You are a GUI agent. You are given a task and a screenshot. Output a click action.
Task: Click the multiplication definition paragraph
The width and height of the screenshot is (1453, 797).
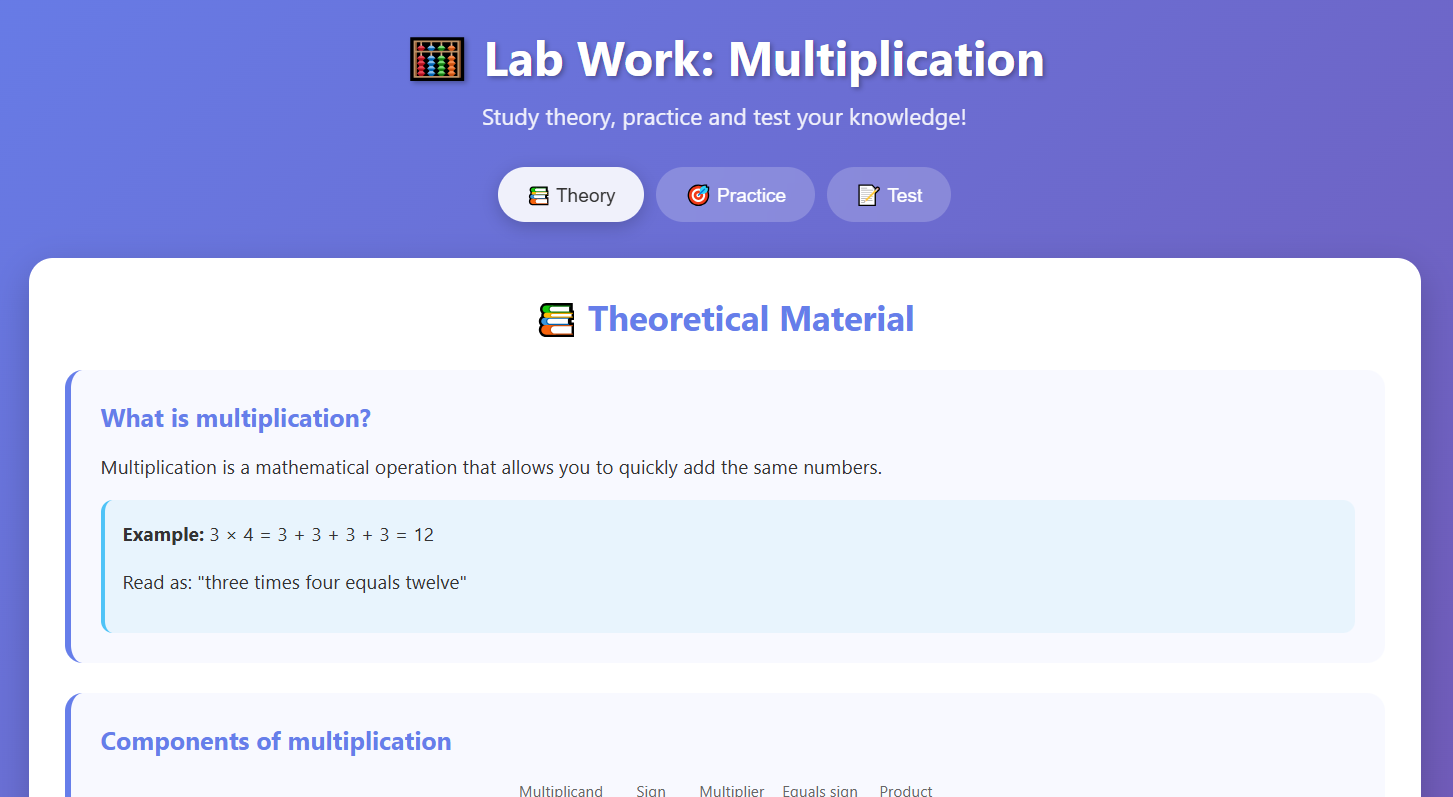coord(491,468)
